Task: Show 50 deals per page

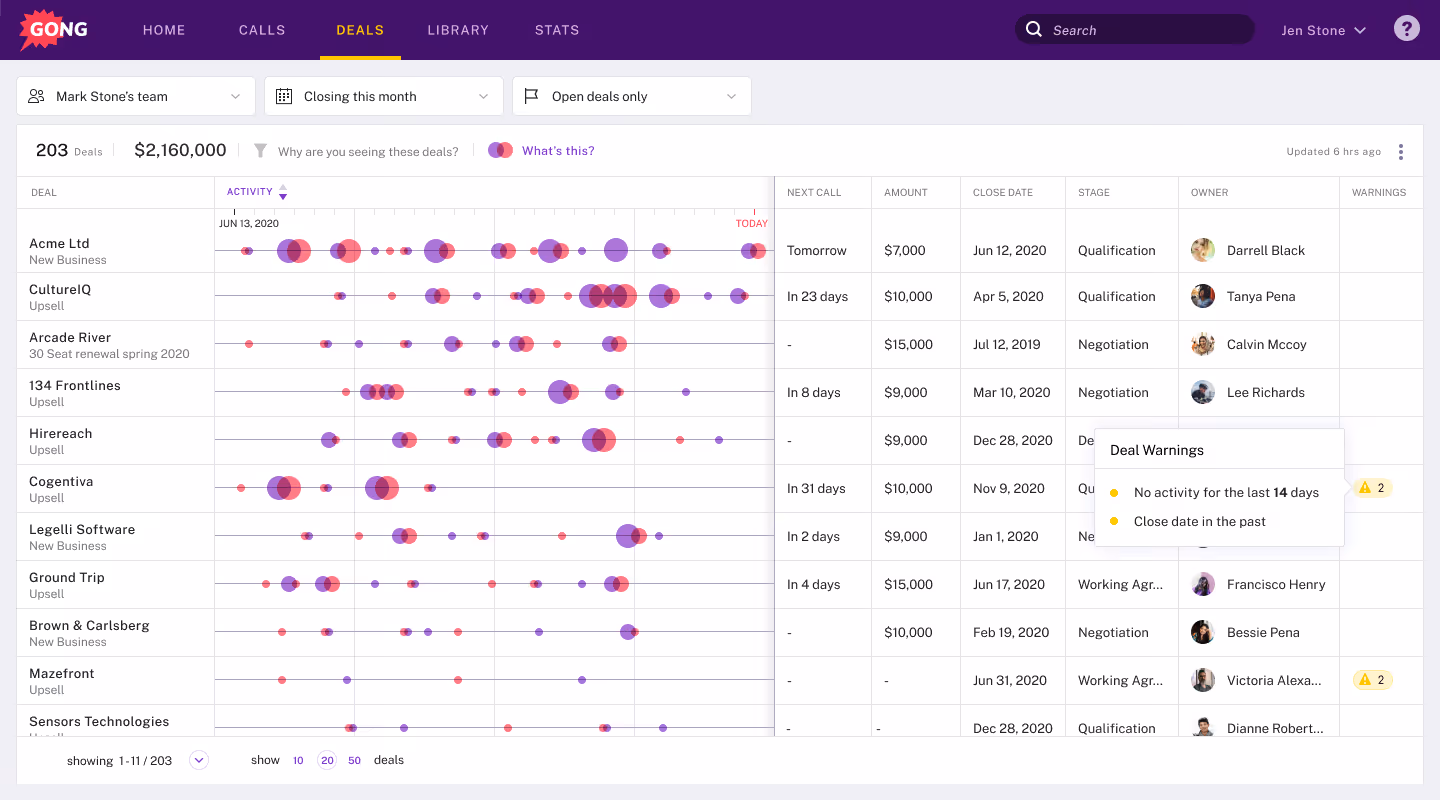Action: point(354,760)
